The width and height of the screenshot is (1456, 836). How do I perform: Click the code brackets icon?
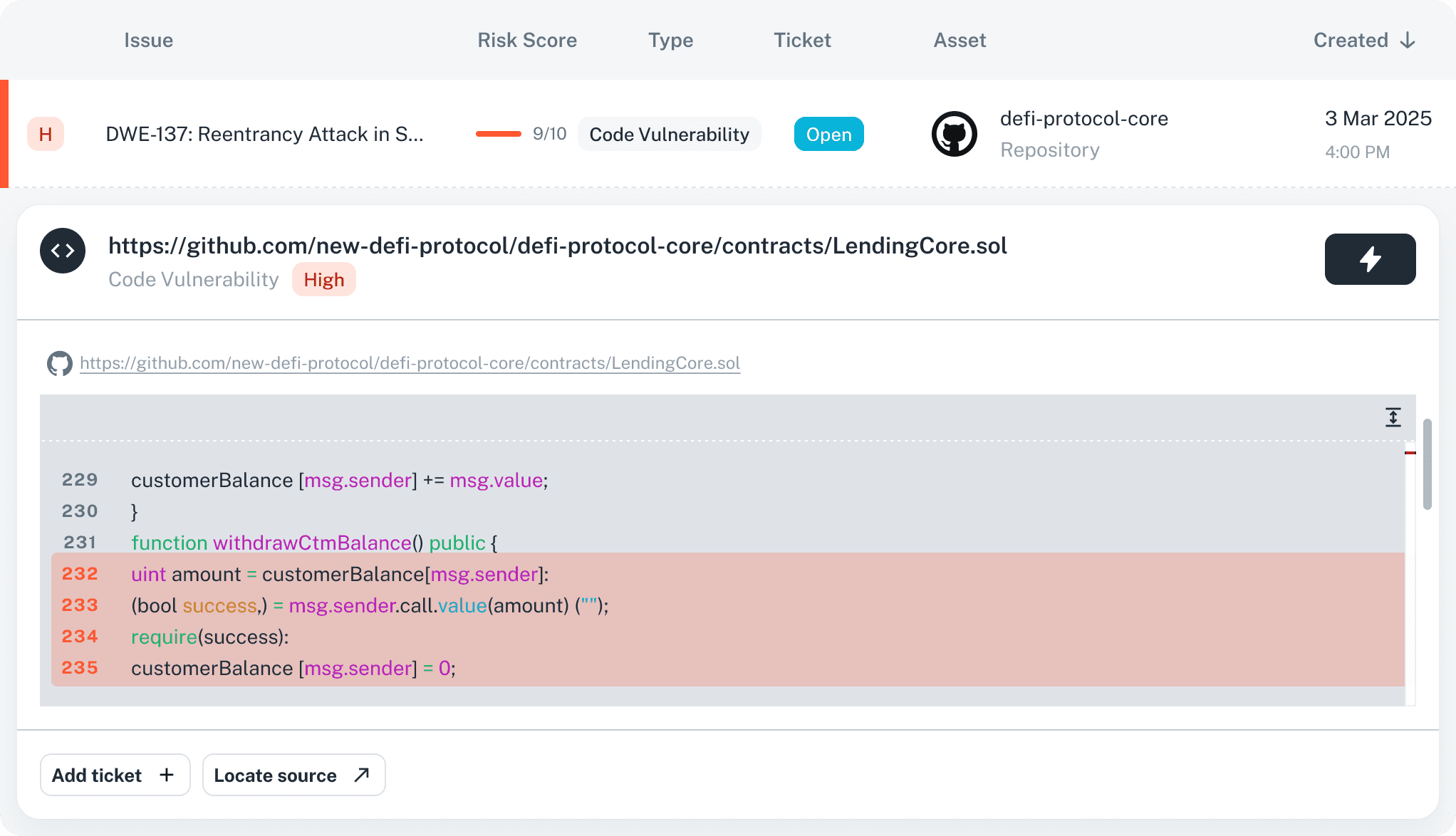point(63,251)
